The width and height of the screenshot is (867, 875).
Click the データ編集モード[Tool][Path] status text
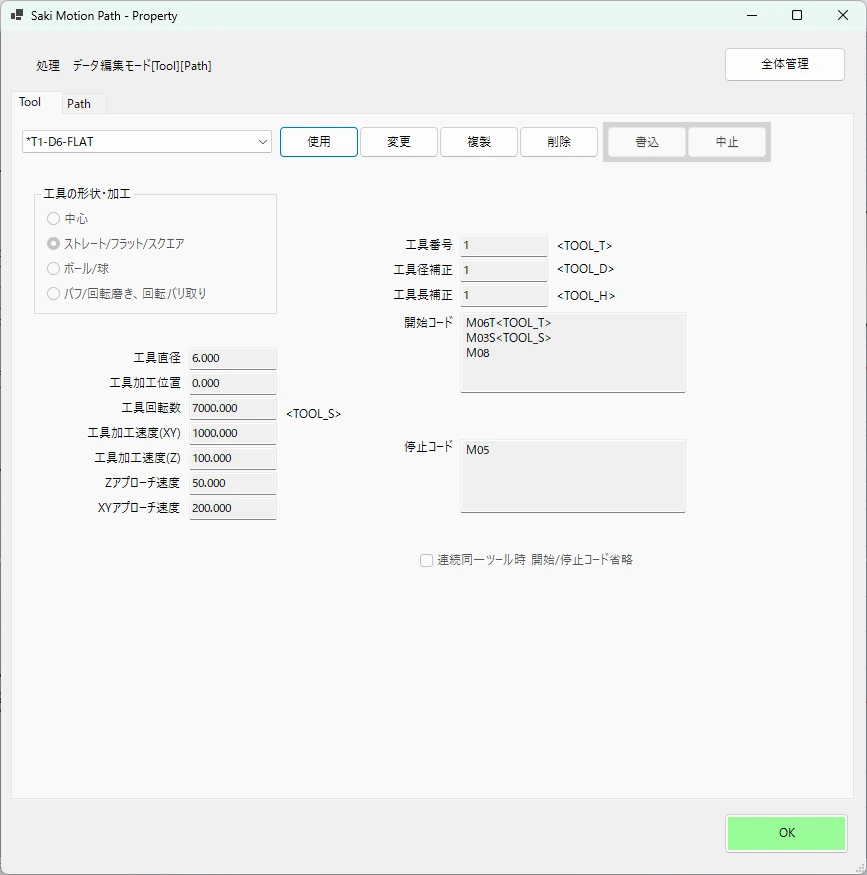[142, 66]
